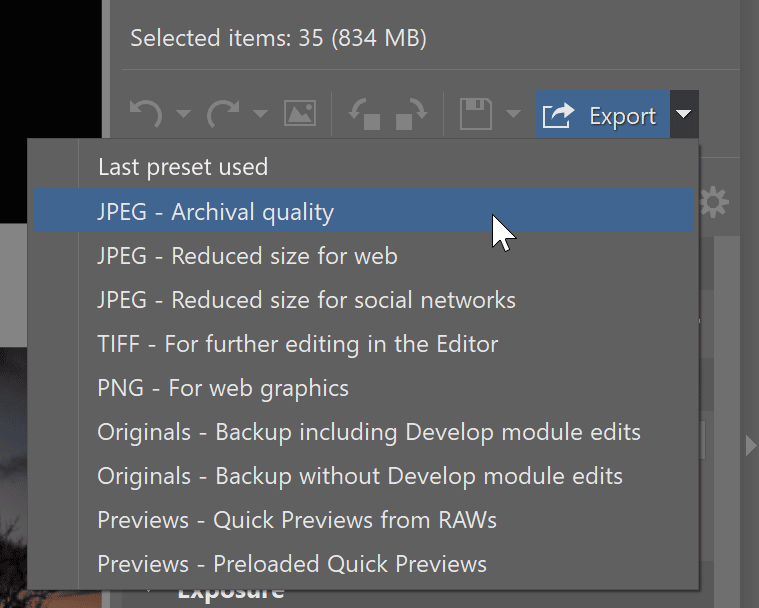Click the Save floppy disk icon
Image resolution: width=759 pixels, height=608 pixels.
click(475, 114)
